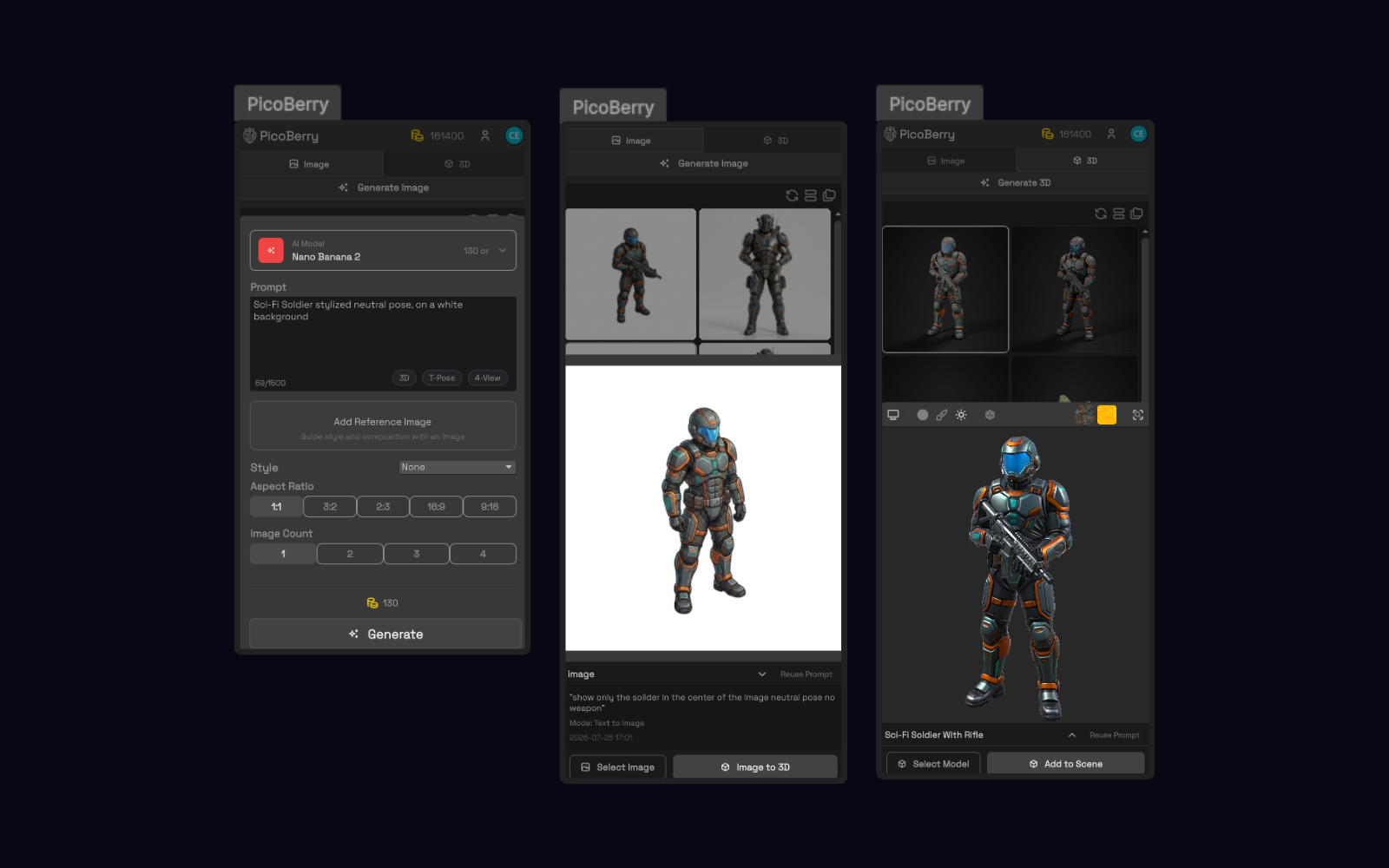This screenshot has height=868, width=1389.
Task: Click the copy icon in middle panel gallery
Action: pyautogui.click(x=829, y=195)
